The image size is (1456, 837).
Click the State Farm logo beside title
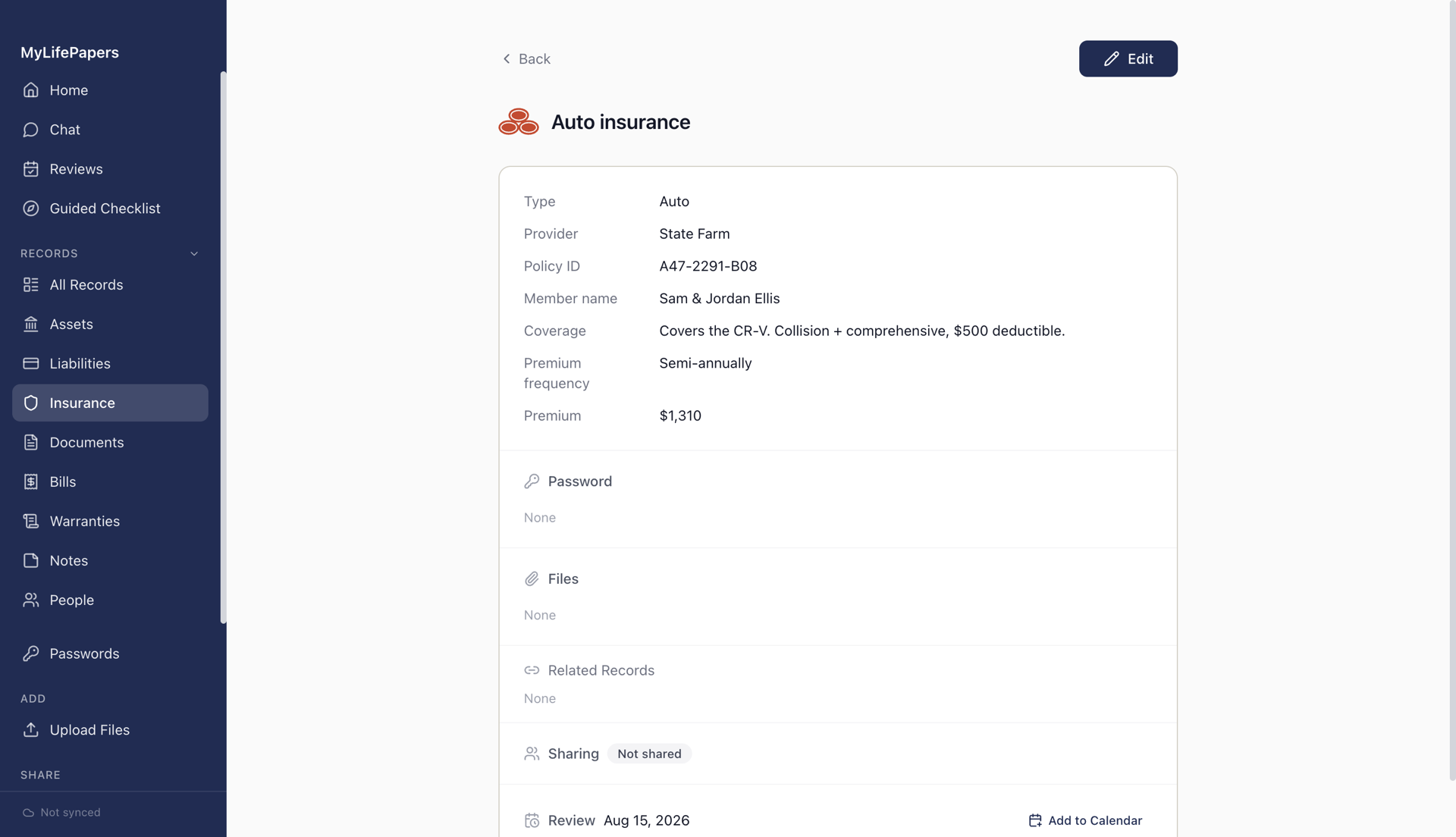tap(519, 122)
